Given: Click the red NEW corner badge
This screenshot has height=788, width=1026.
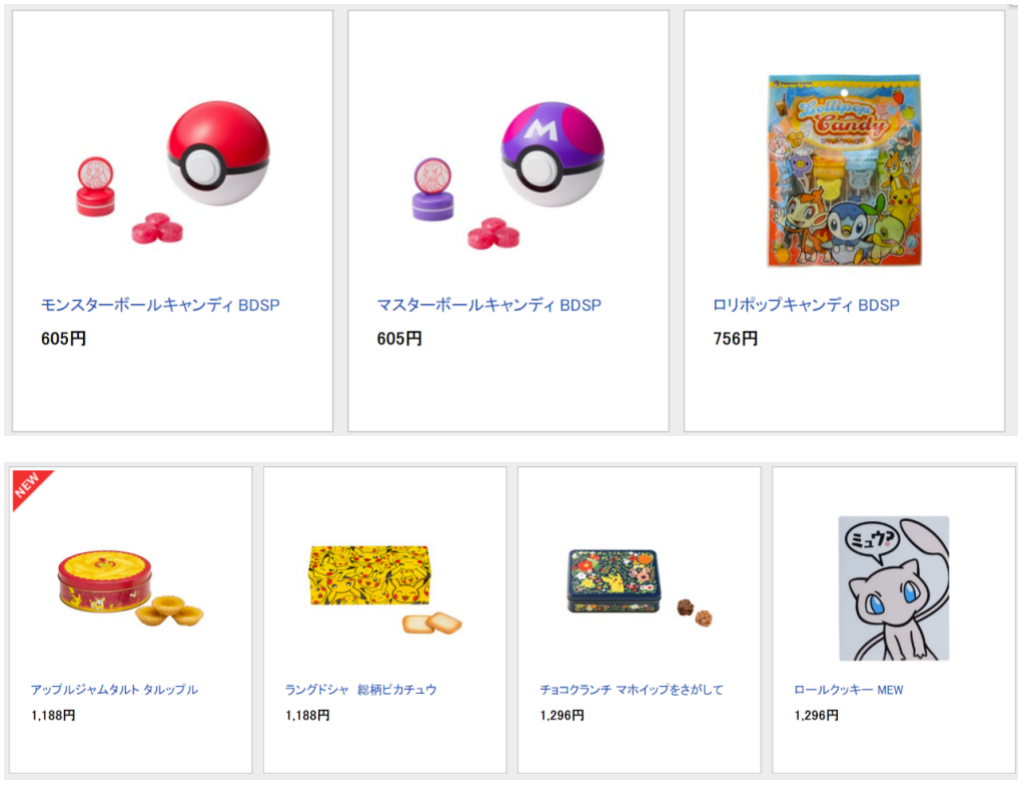Looking at the screenshot, I should pos(28,486).
